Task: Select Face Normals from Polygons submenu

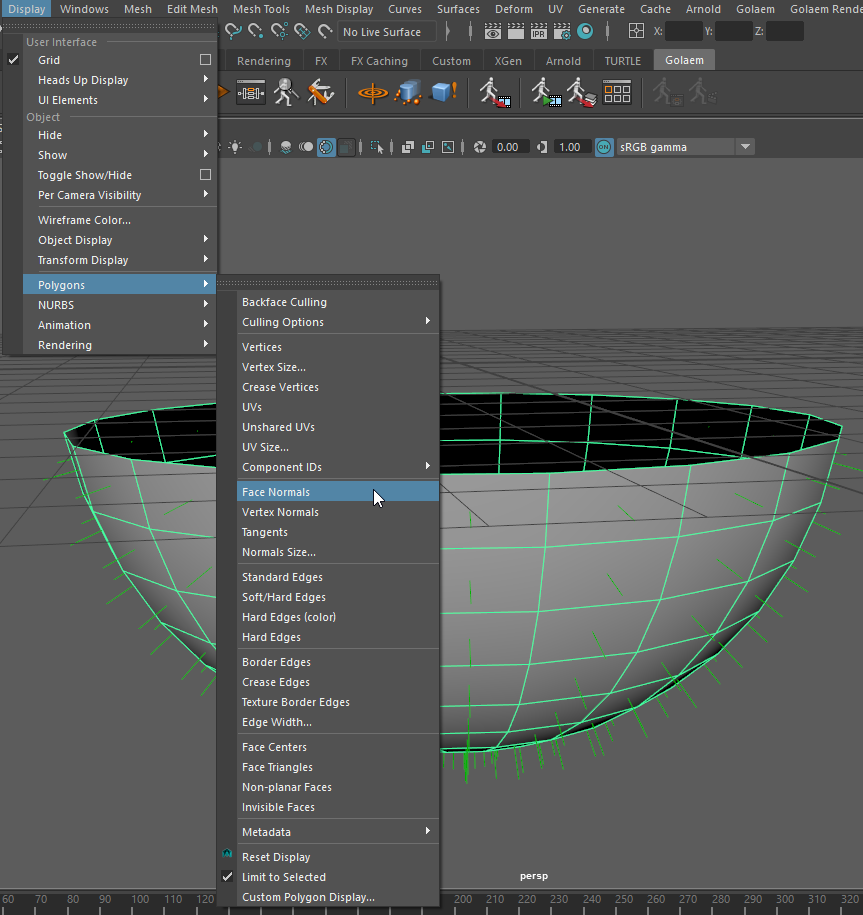Action: pos(276,492)
